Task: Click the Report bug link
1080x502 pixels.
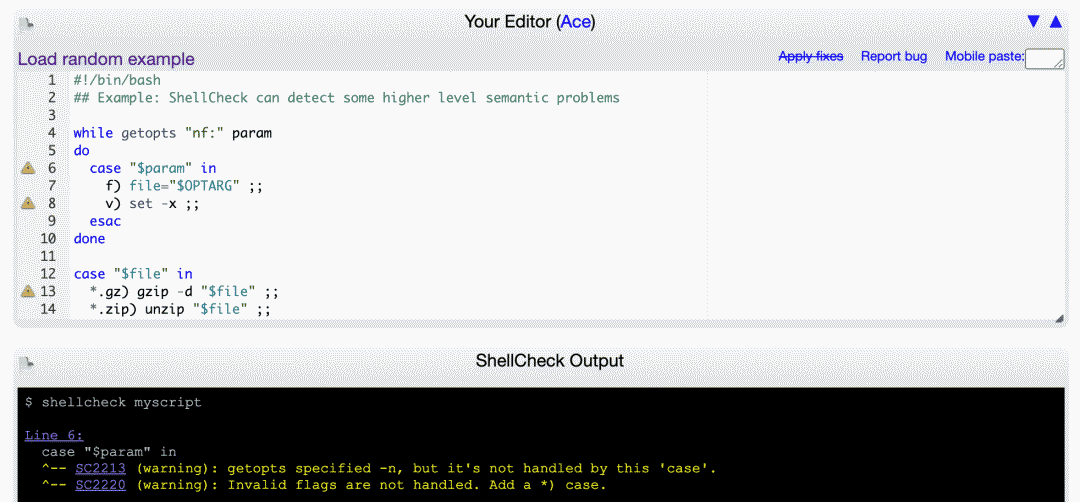Action: (x=894, y=56)
